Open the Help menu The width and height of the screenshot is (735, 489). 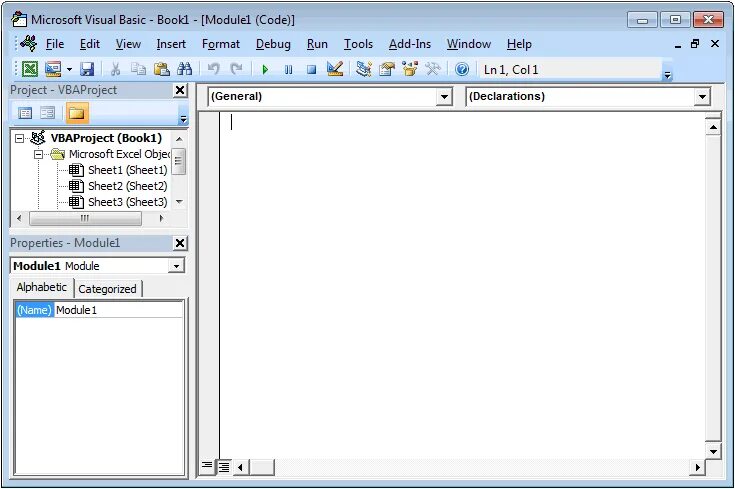click(x=519, y=44)
